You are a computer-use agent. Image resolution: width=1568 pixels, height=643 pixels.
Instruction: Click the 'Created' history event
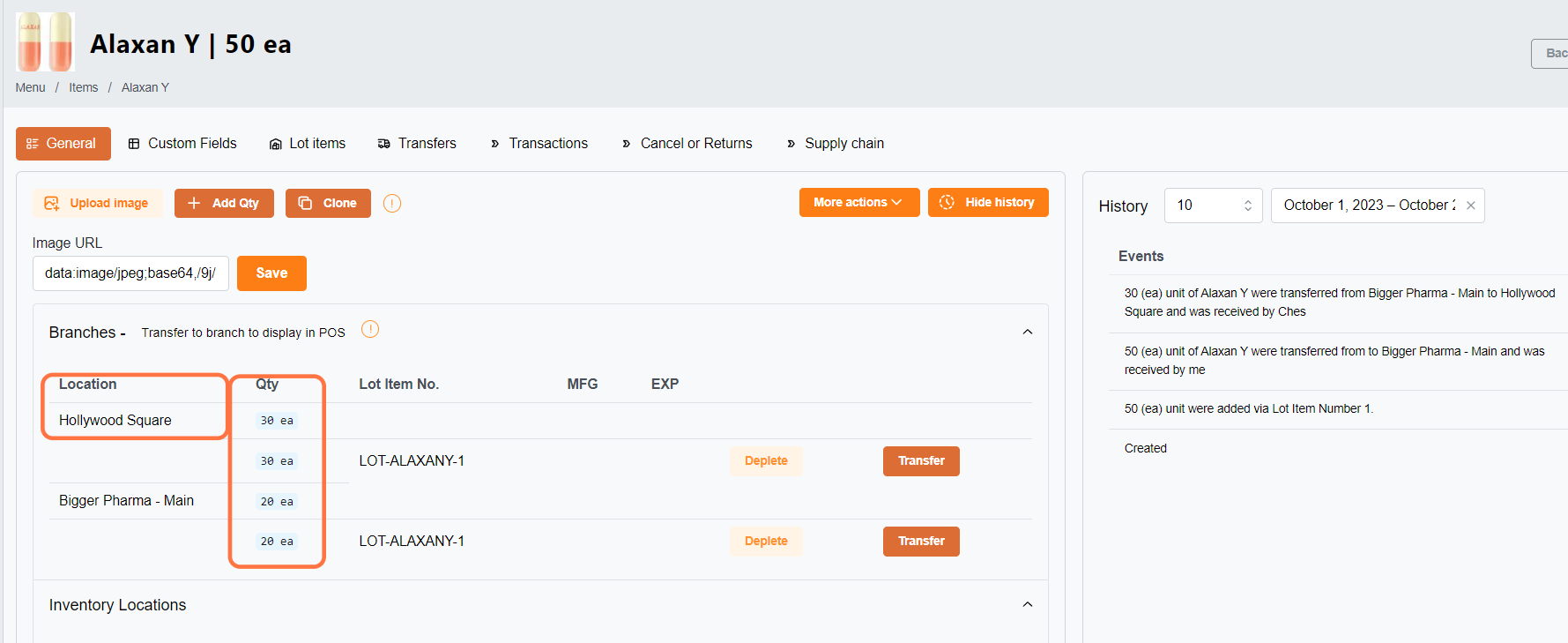[1146, 448]
